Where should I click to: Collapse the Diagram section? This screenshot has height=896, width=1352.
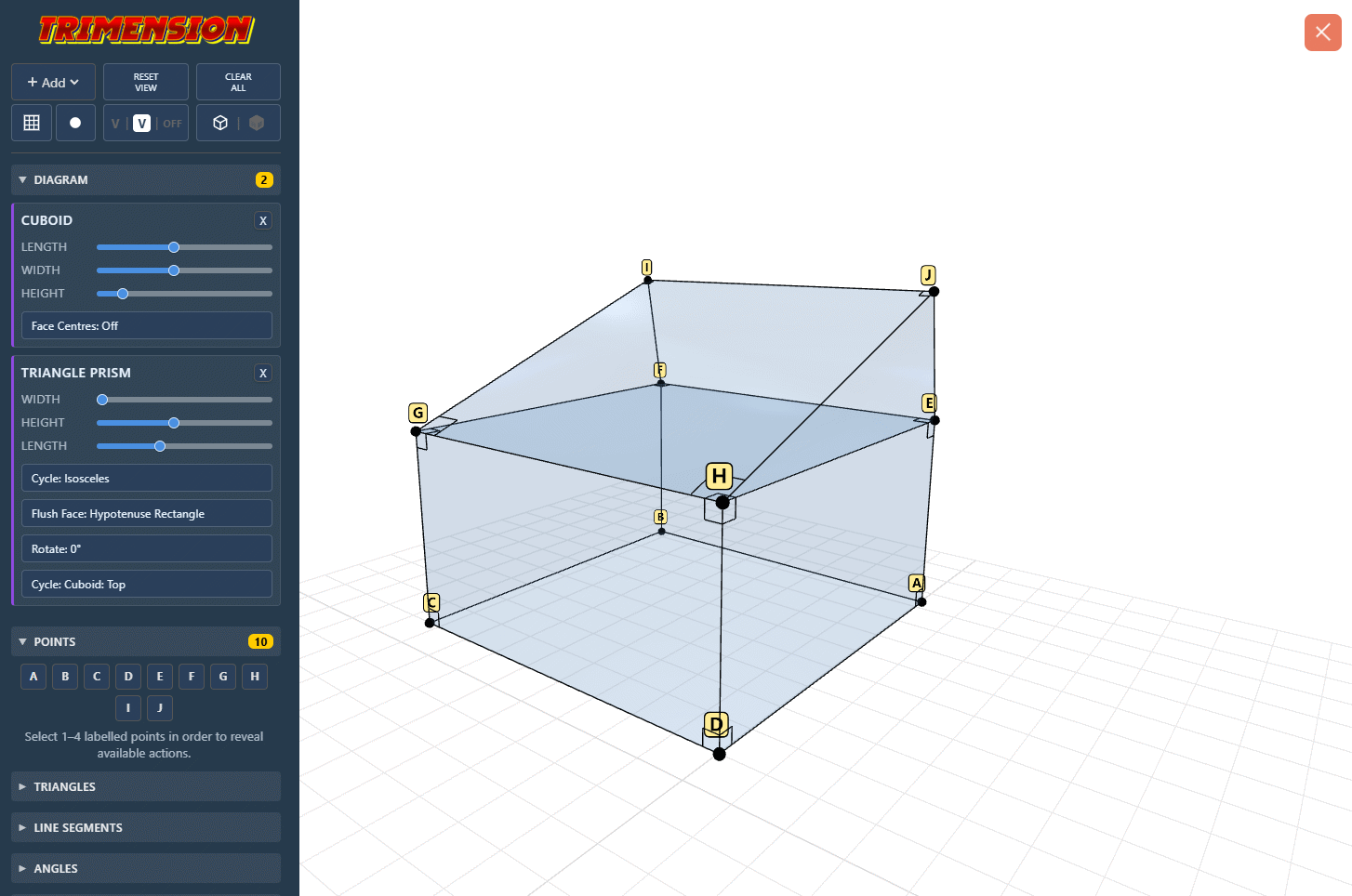pos(146,180)
